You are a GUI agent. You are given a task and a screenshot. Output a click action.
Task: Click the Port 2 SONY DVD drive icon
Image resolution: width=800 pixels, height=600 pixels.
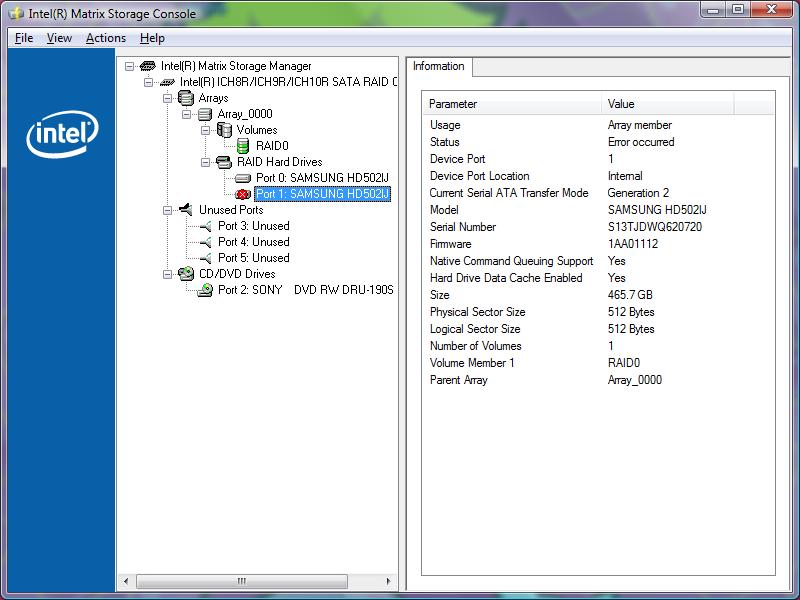coord(205,290)
